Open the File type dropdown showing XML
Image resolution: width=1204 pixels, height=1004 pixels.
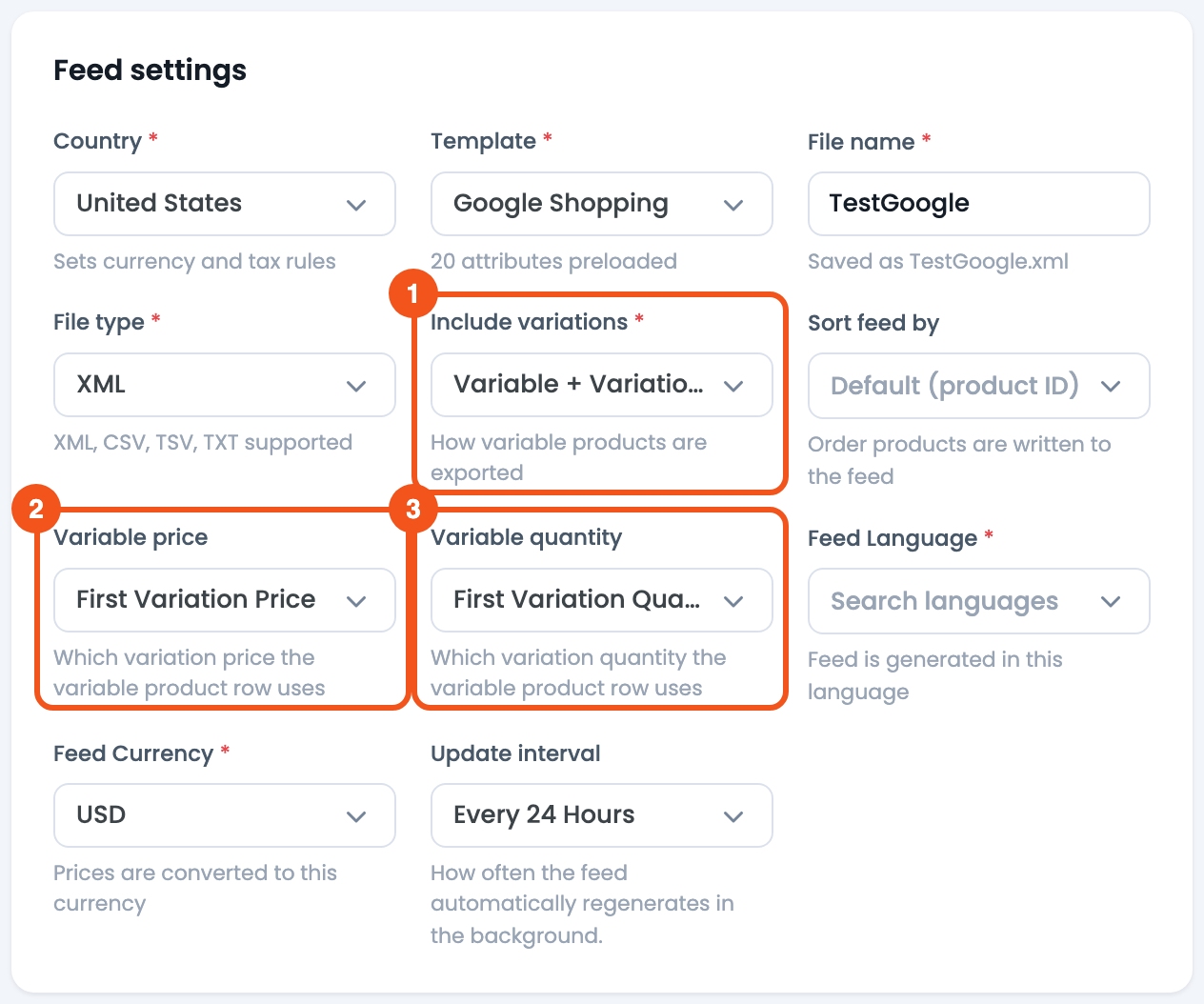click(225, 385)
